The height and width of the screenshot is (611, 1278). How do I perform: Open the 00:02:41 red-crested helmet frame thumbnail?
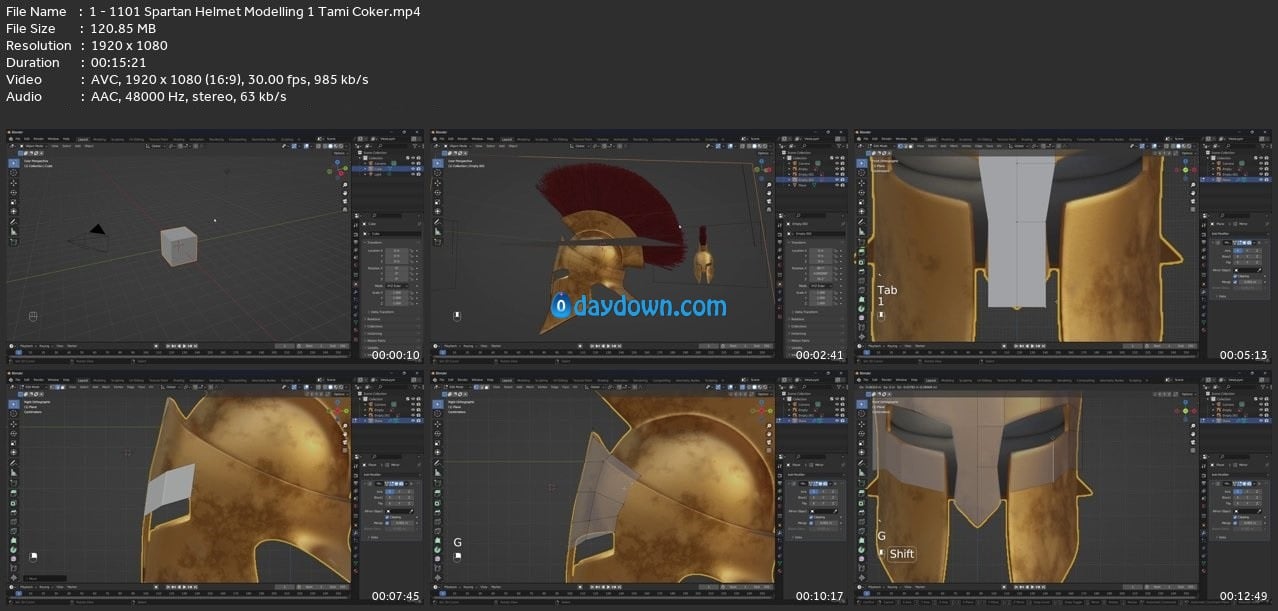click(x=639, y=247)
